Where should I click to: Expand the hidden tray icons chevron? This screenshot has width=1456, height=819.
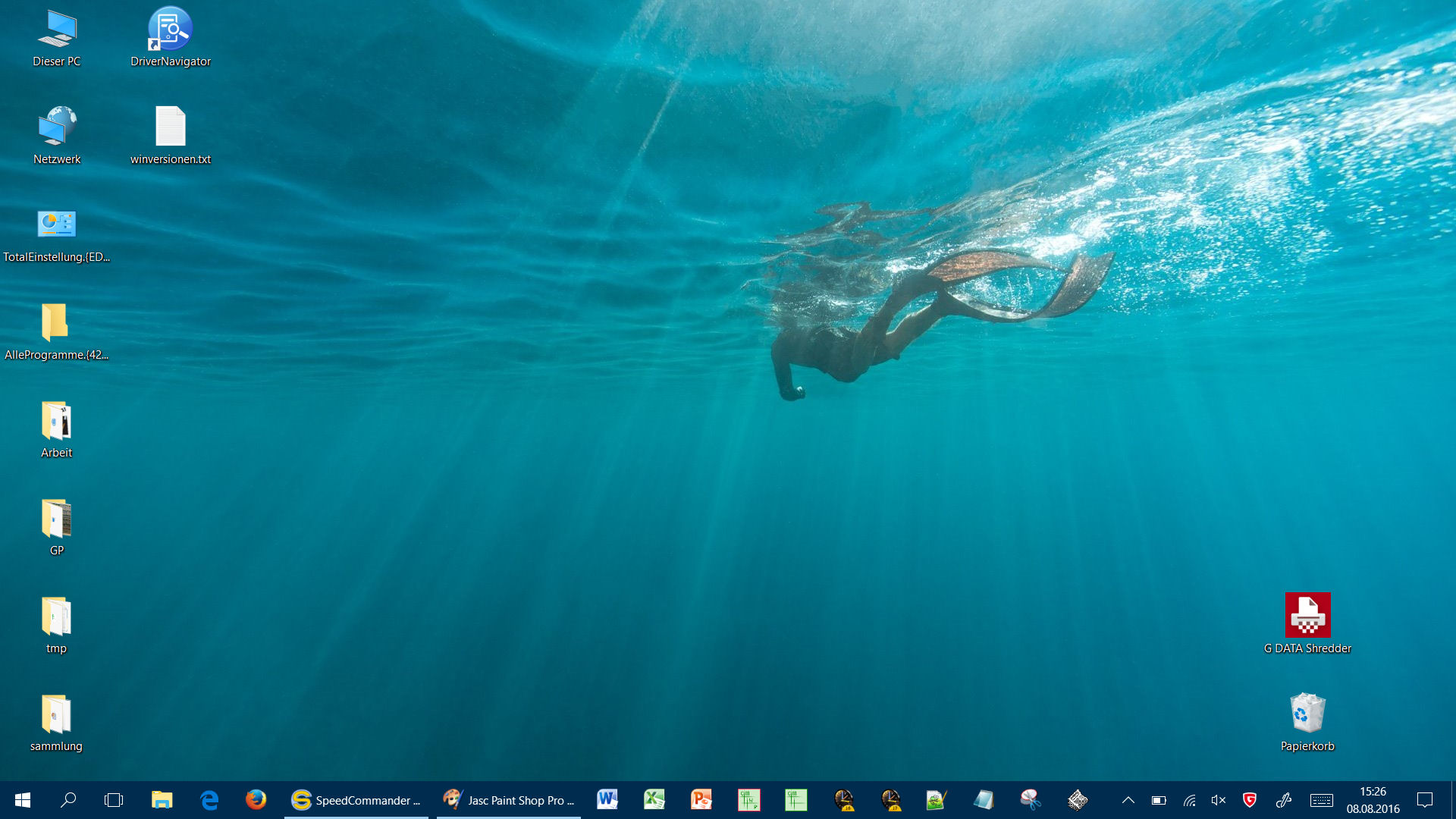pyautogui.click(x=1128, y=800)
